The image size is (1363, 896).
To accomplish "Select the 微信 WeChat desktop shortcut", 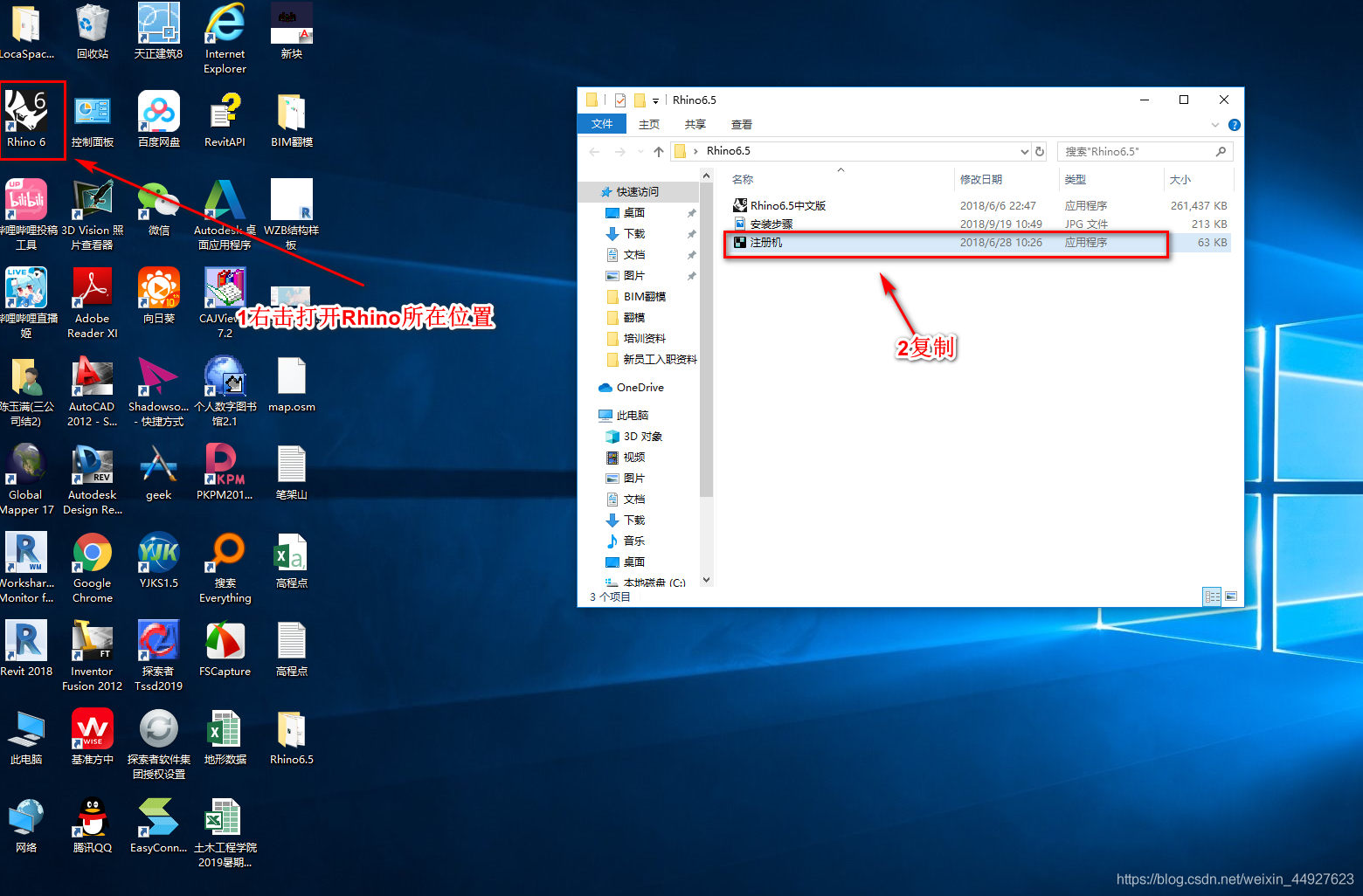I will [159, 208].
